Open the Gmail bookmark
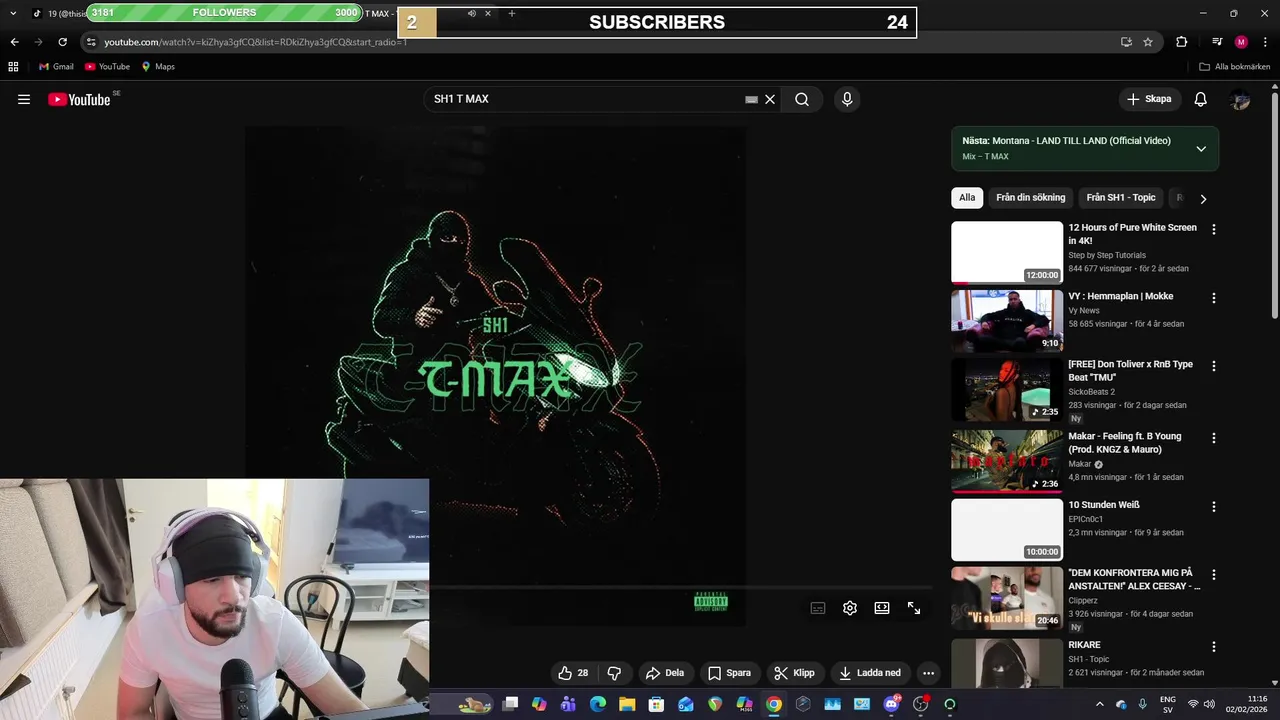1280x720 pixels. tap(56, 67)
